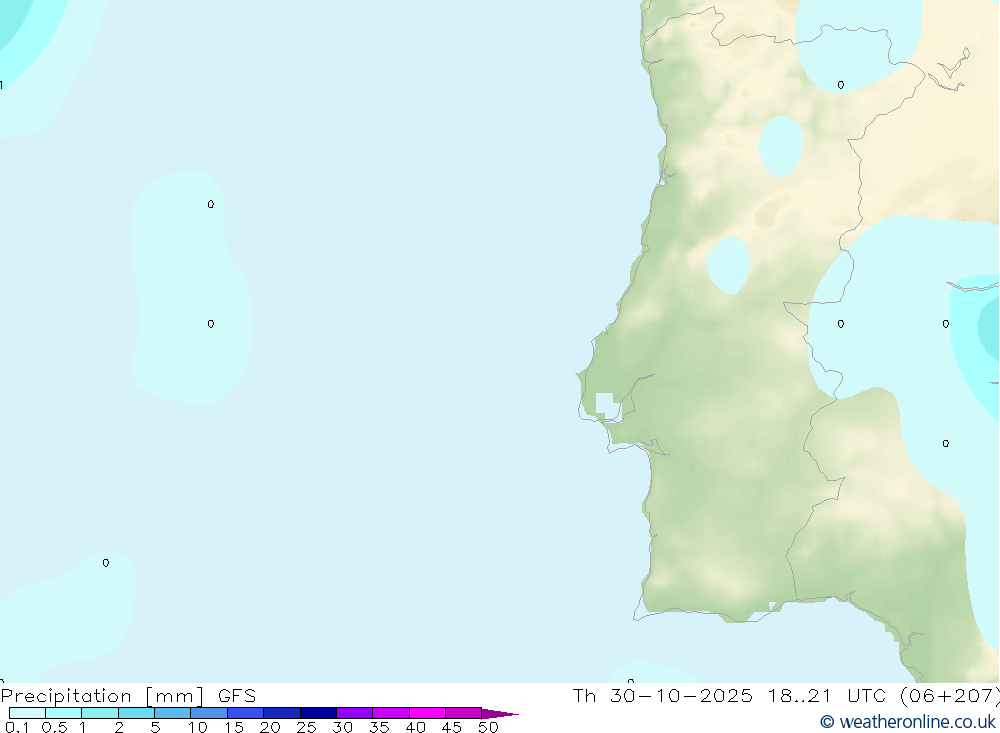Viewport: 1000px width, 733px height.
Task: Click the 0.1–0.5 mm palest legend swatch
Action: pyautogui.click(x=27, y=713)
